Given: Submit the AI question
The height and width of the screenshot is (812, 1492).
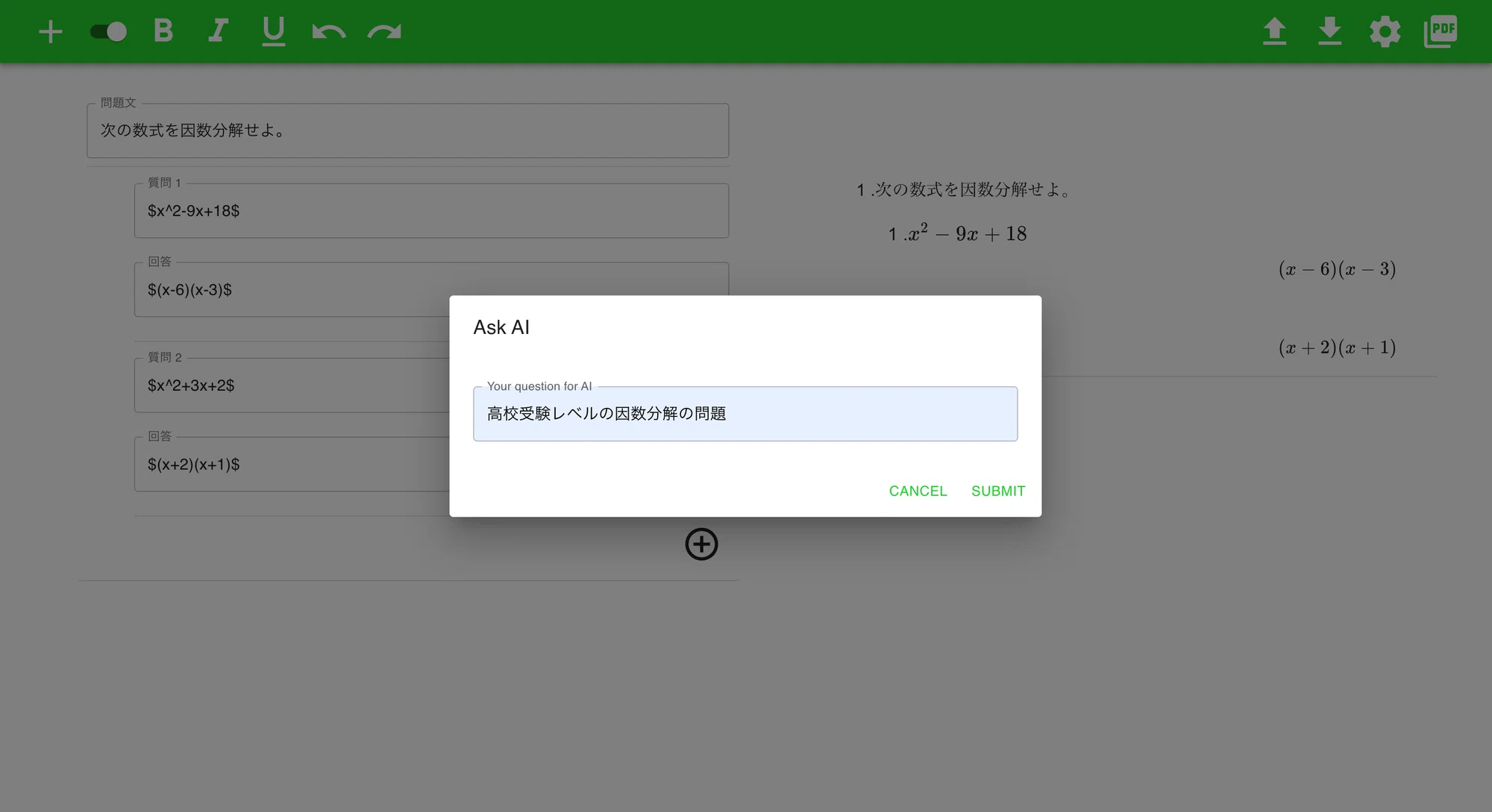Looking at the screenshot, I should point(997,491).
